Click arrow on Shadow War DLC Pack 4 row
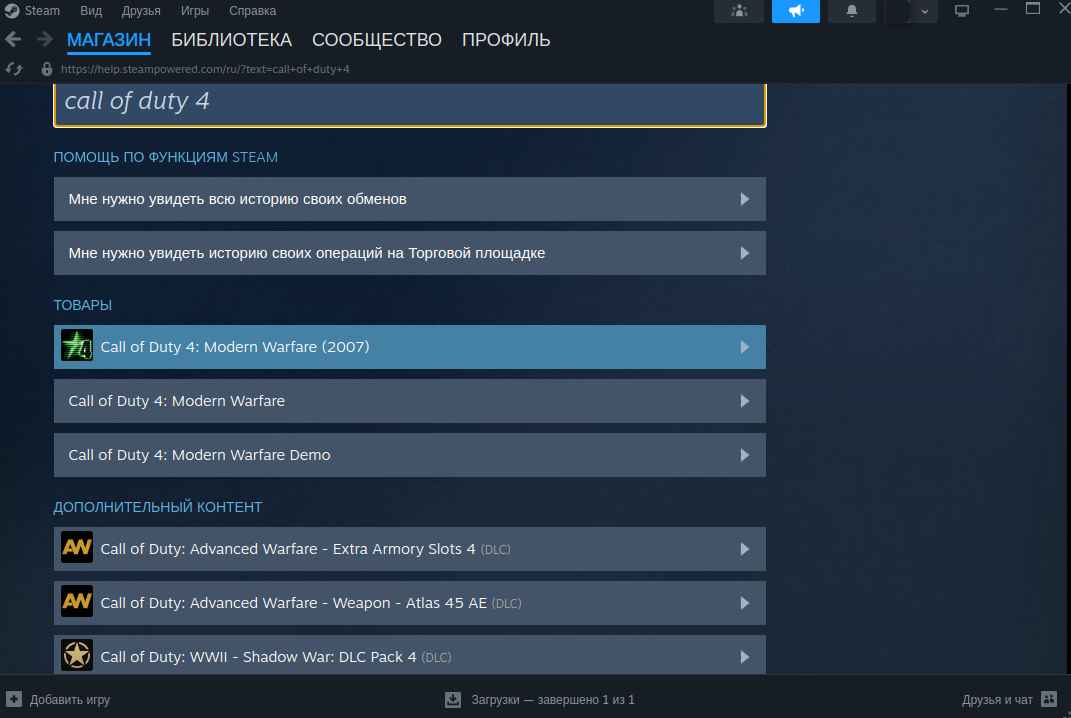 click(x=745, y=657)
